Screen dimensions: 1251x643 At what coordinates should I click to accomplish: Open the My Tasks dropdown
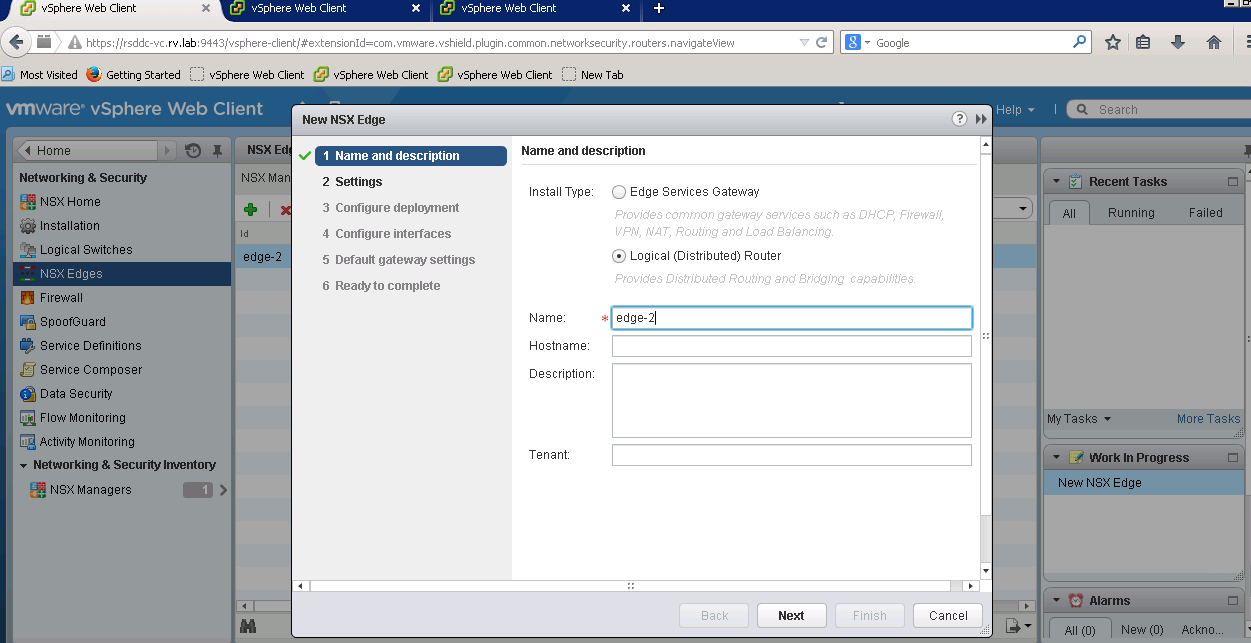click(1079, 419)
